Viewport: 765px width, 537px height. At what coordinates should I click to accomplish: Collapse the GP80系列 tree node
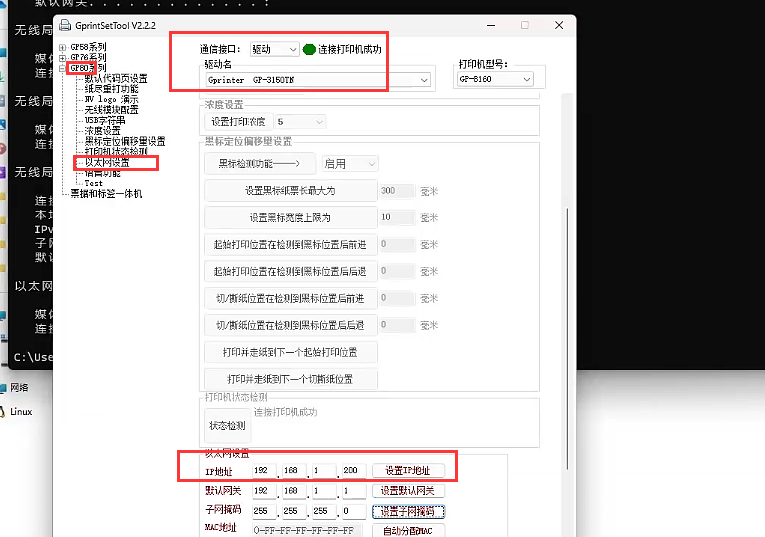pyautogui.click(x=62, y=68)
